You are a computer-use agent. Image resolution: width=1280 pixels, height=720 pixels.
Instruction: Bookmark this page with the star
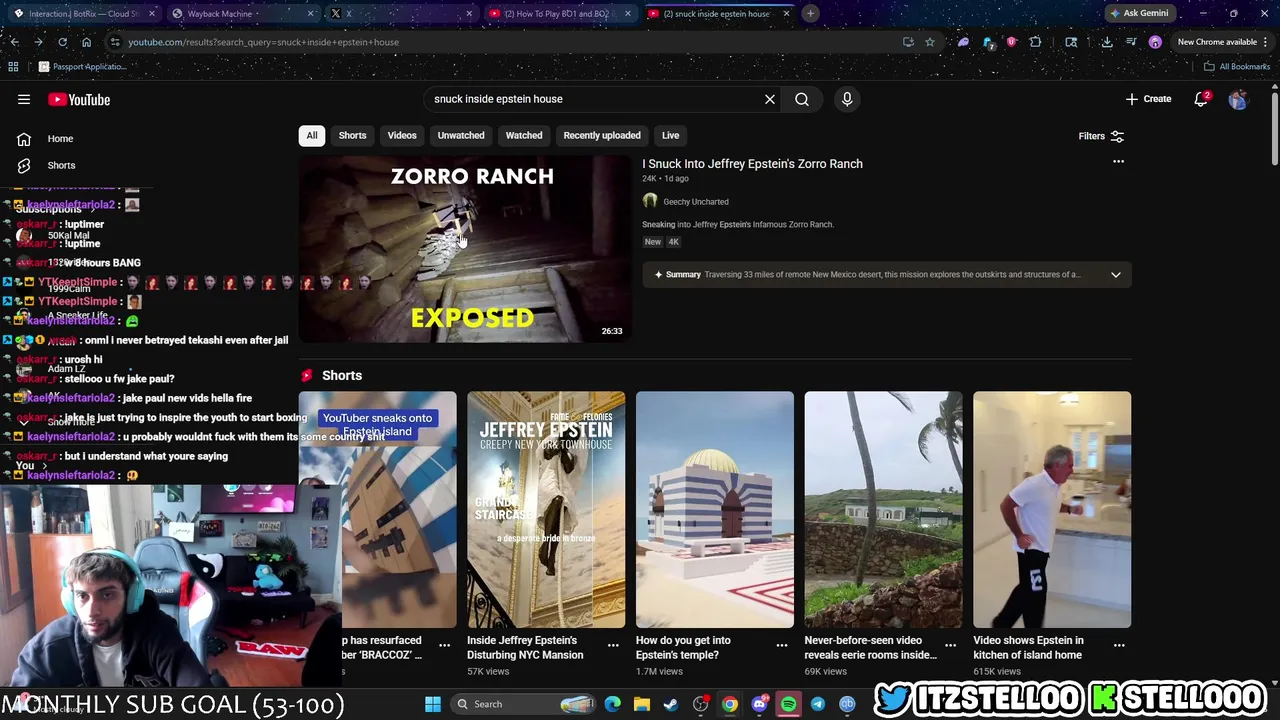(930, 42)
